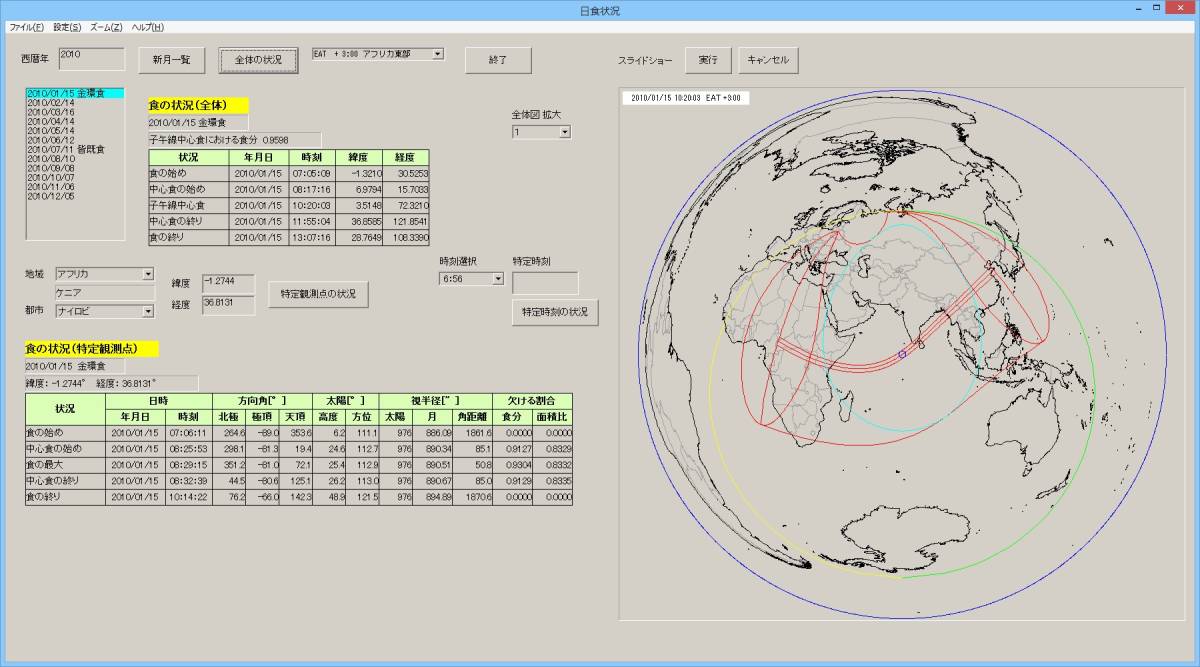Click the ケニア country field
This screenshot has height=667, width=1200.
coord(104,293)
